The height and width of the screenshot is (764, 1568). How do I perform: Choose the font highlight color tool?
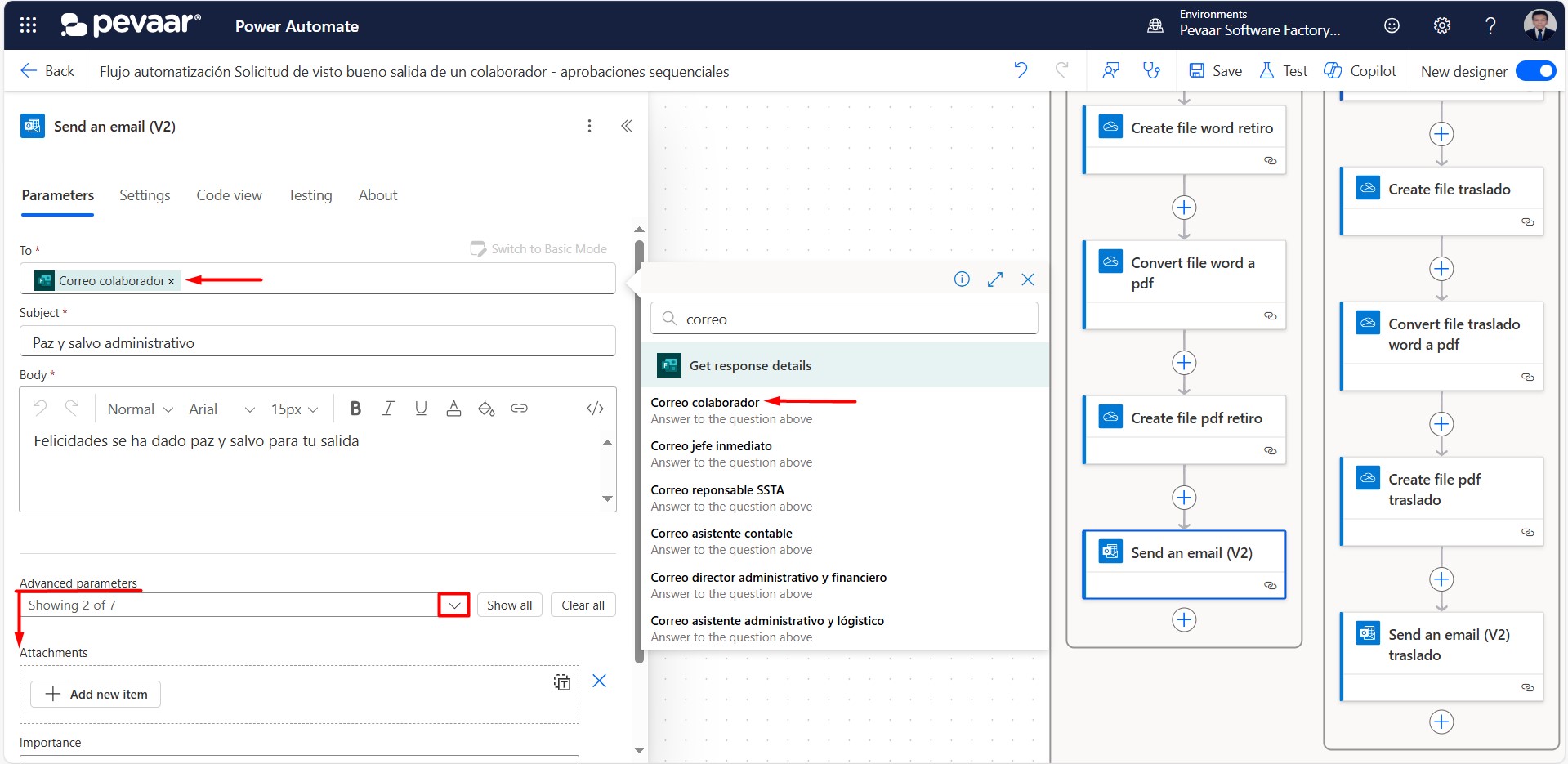pos(486,409)
